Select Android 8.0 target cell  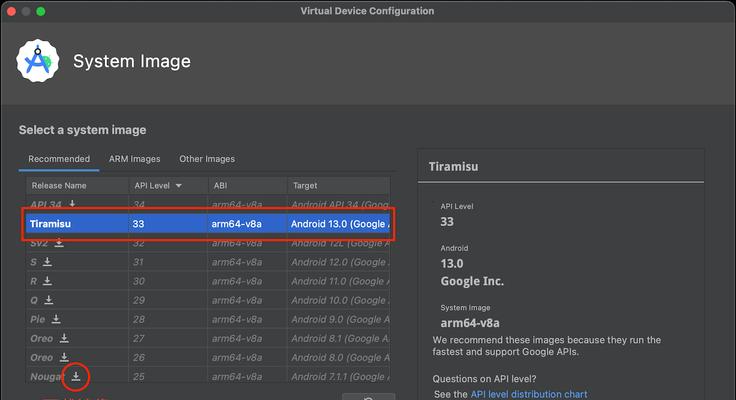coord(340,358)
